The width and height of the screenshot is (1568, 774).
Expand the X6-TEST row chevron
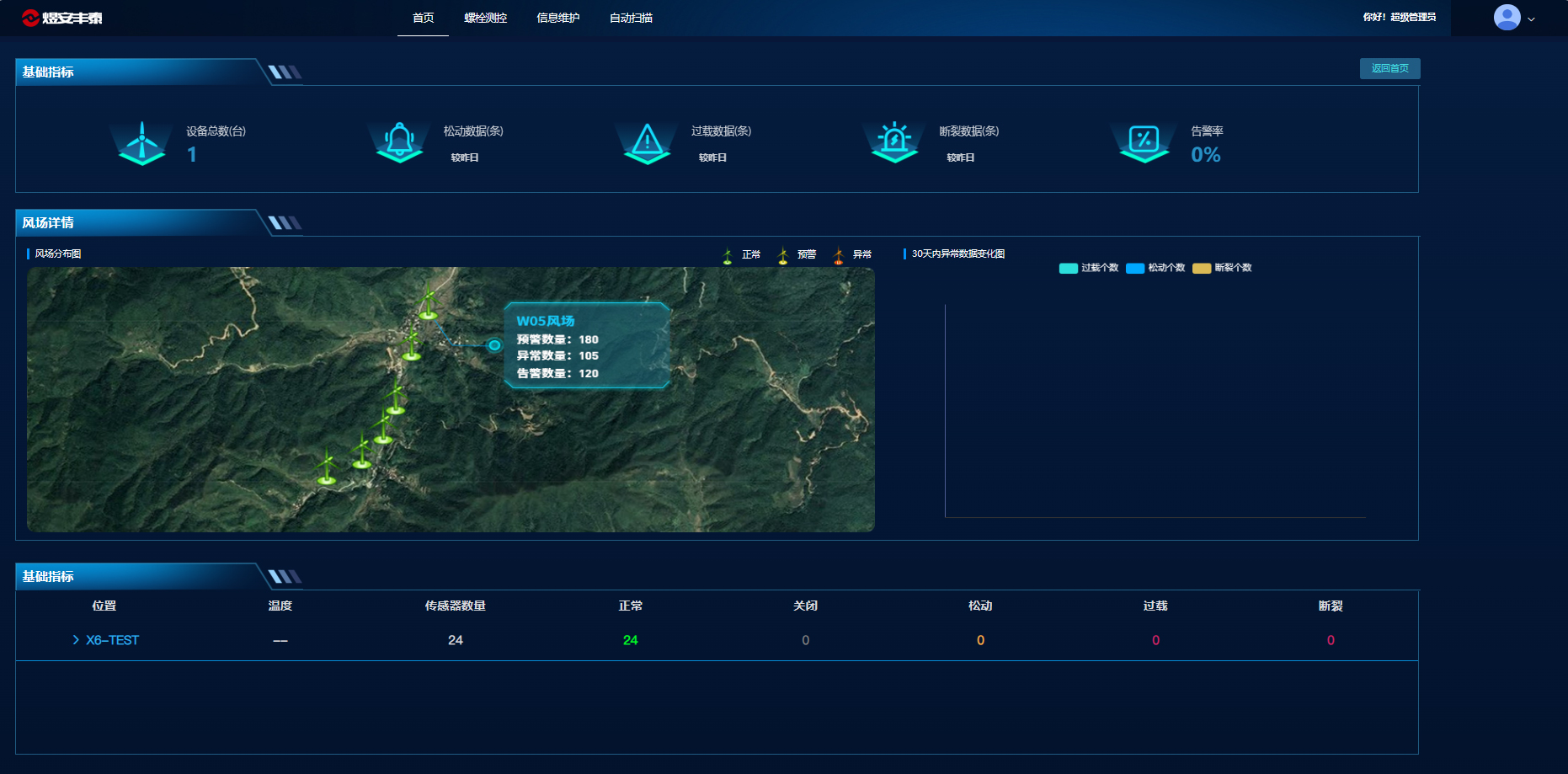(76, 640)
